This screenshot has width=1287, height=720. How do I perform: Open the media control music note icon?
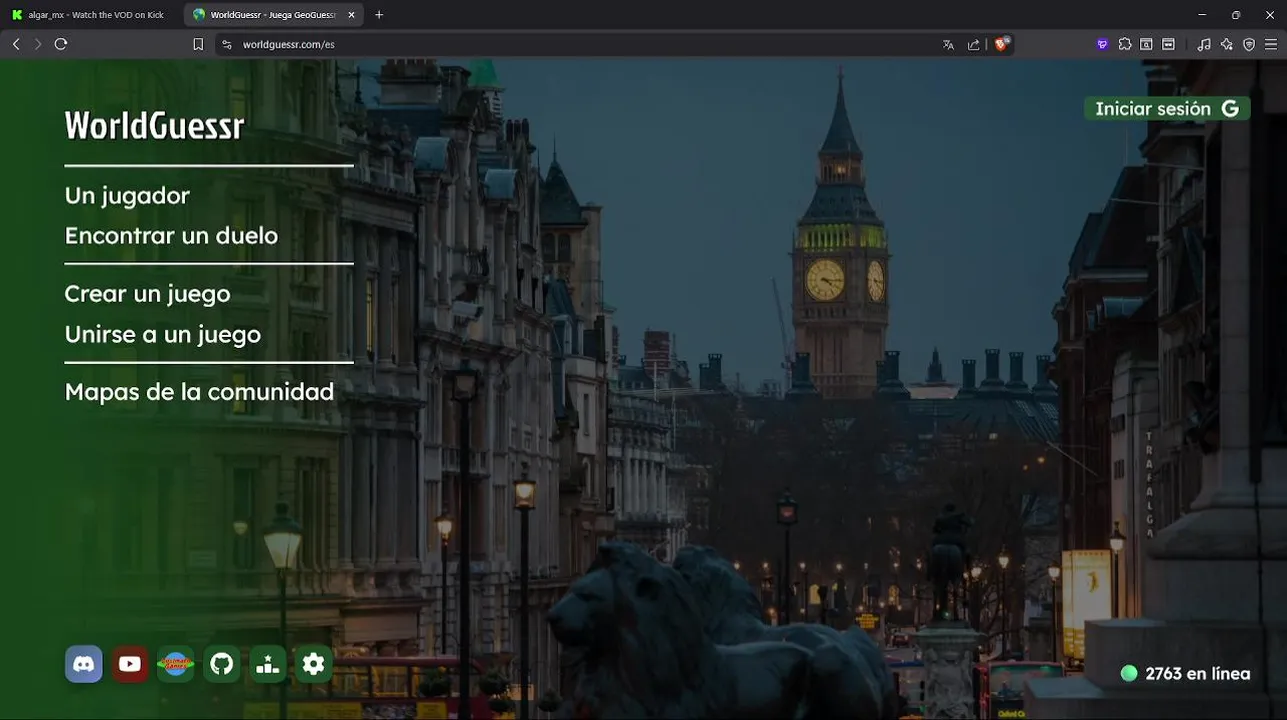click(x=1204, y=44)
